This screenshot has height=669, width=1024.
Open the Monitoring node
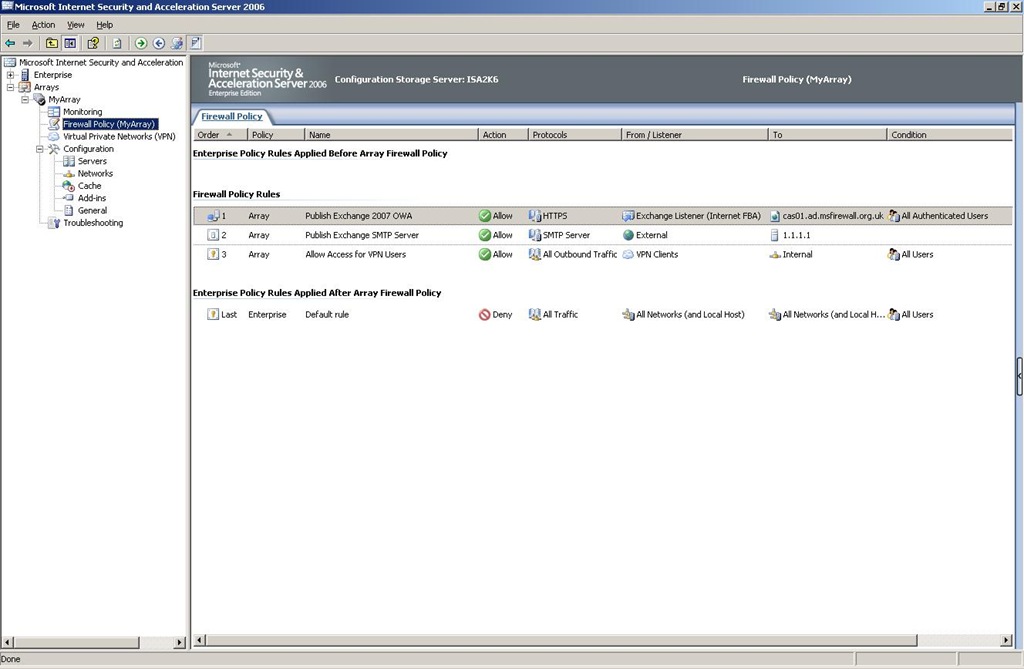point(82,112)
